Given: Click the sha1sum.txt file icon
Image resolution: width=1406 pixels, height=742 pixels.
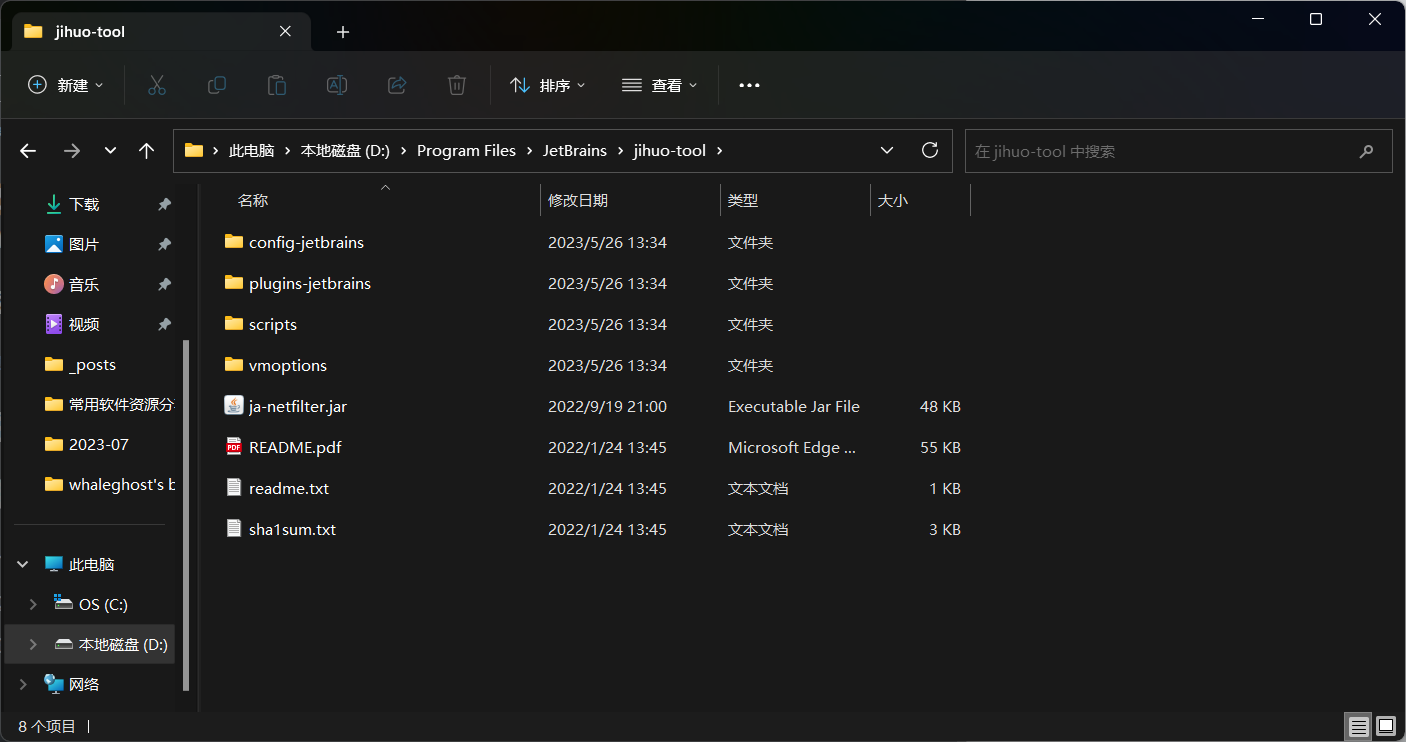Looking at the screenshot, I should click(234, 528).
